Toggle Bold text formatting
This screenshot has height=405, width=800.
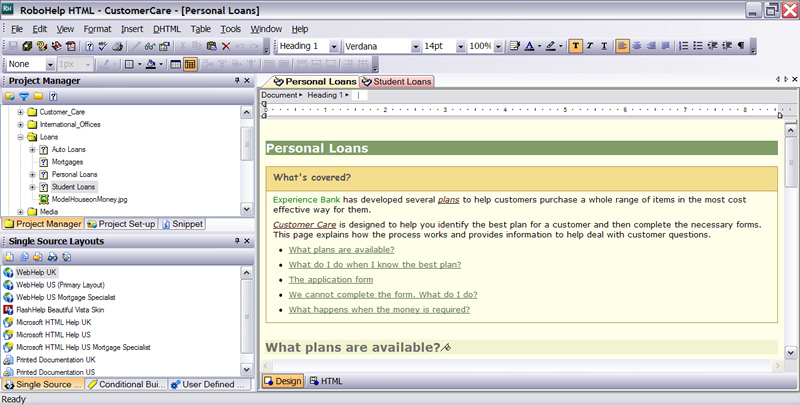[576, 46]
